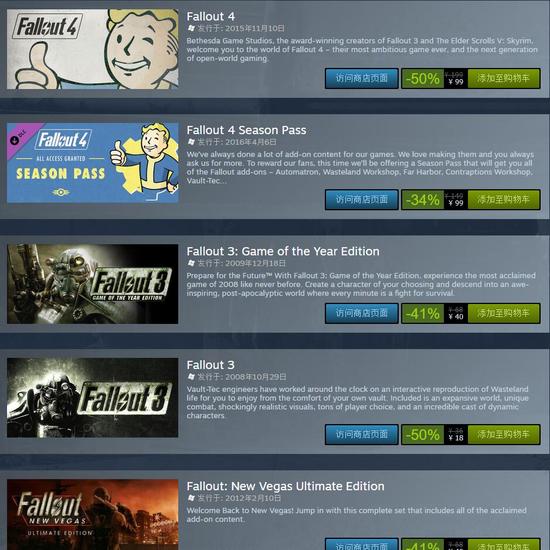
Task: Add Fallout 3 to cart at ¥18
Action: (504, 434)
